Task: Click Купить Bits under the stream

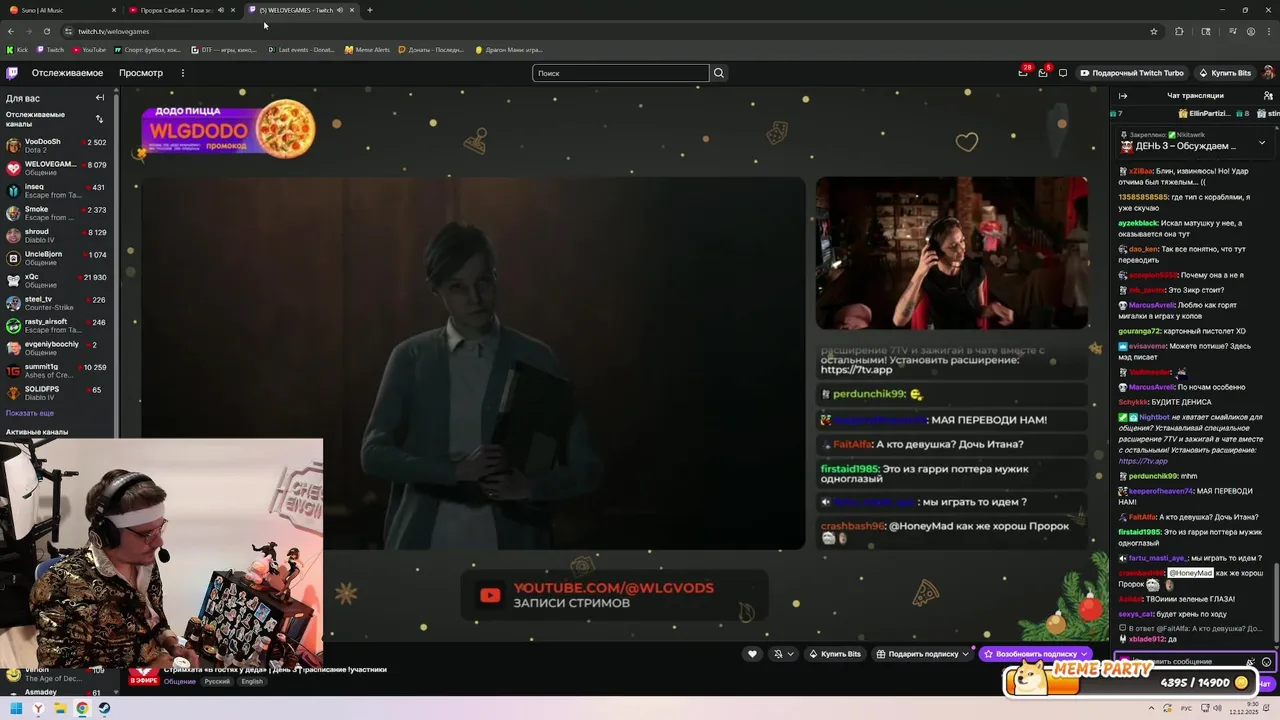Action: pyautogui.click(x=835, y=654)
